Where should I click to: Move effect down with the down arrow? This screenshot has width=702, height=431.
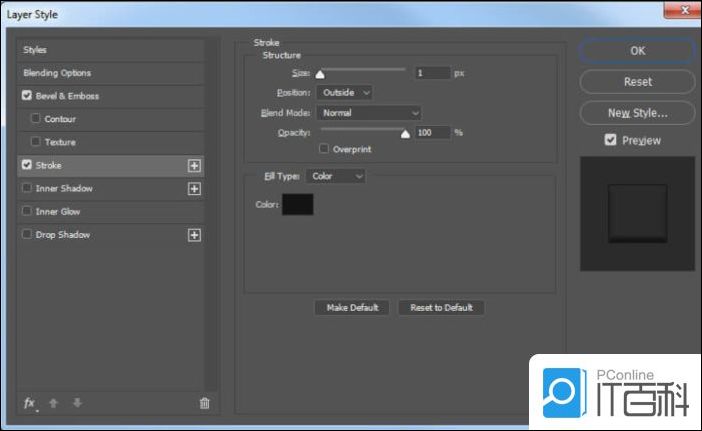(x=77, y=403)
